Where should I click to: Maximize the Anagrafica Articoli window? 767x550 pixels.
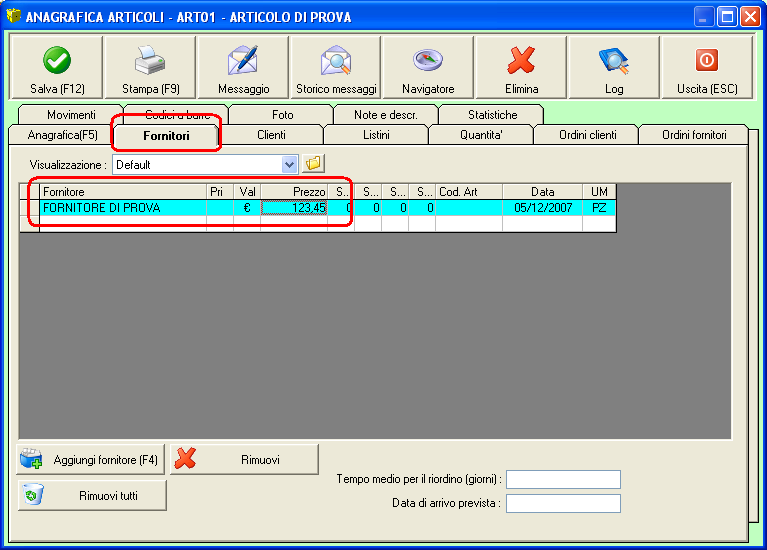click(x=727, y=17)
